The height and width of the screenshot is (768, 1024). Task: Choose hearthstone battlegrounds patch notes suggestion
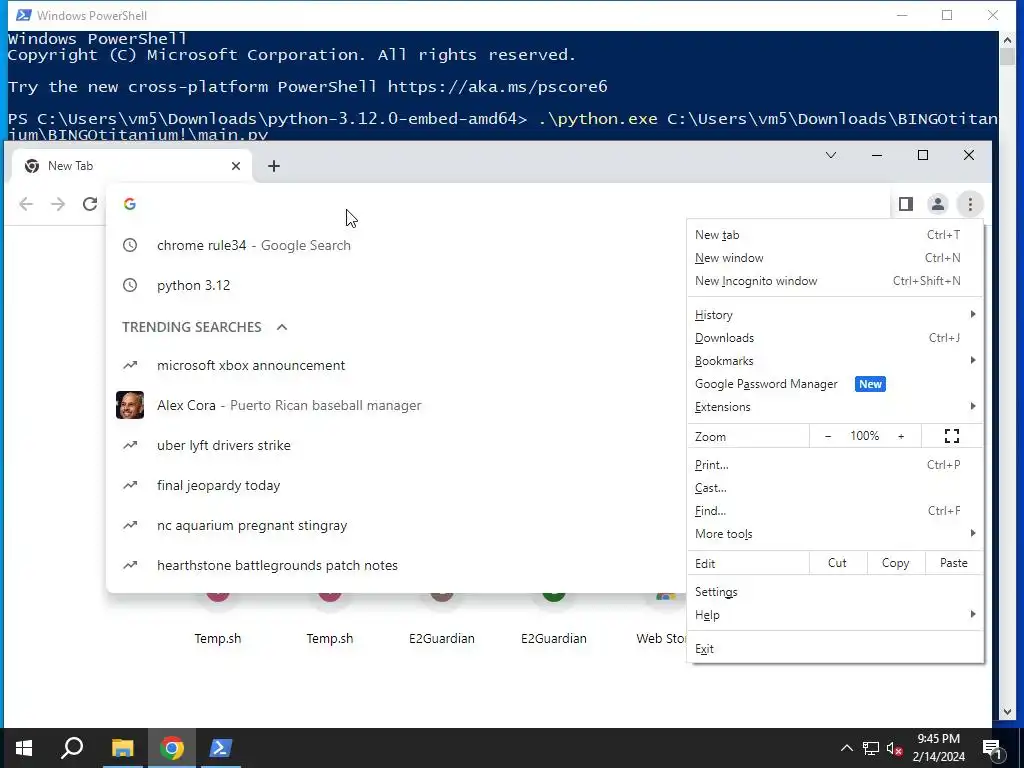pyautogui.click(x=396, y=565)
